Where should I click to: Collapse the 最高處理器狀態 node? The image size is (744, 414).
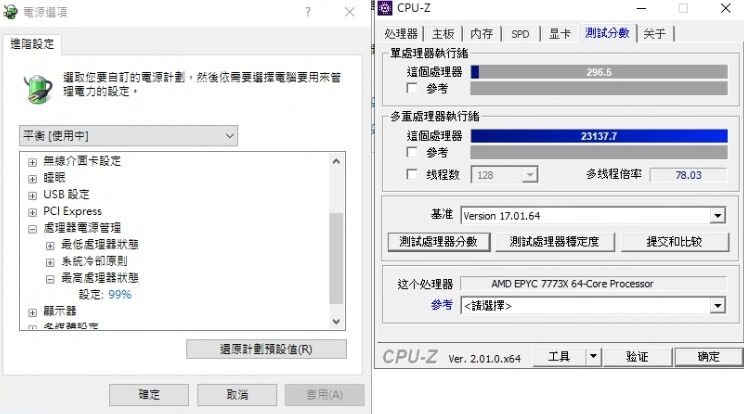click(50, 279)
